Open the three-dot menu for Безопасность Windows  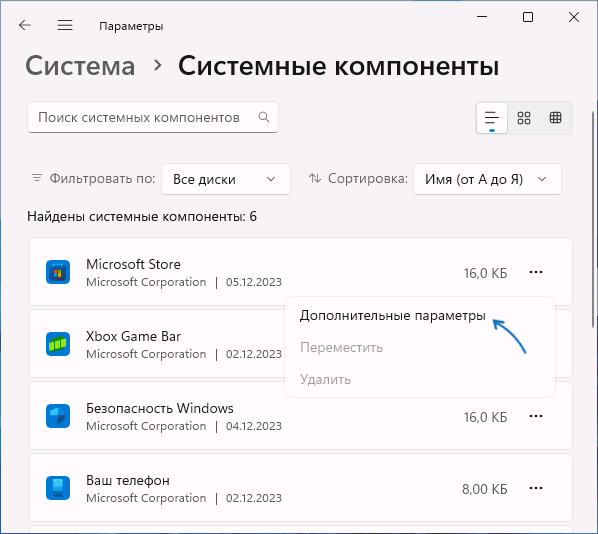coord(536,416)
